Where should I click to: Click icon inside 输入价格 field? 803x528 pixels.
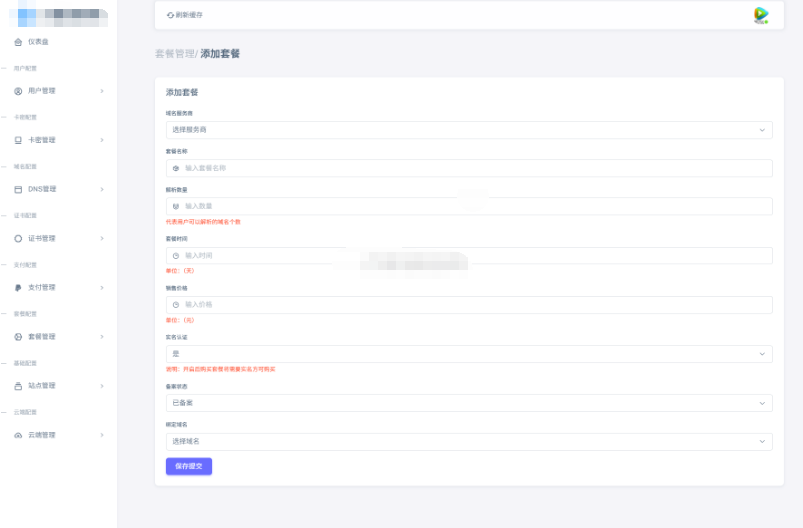pyautogui.click(x=176, y=305)
